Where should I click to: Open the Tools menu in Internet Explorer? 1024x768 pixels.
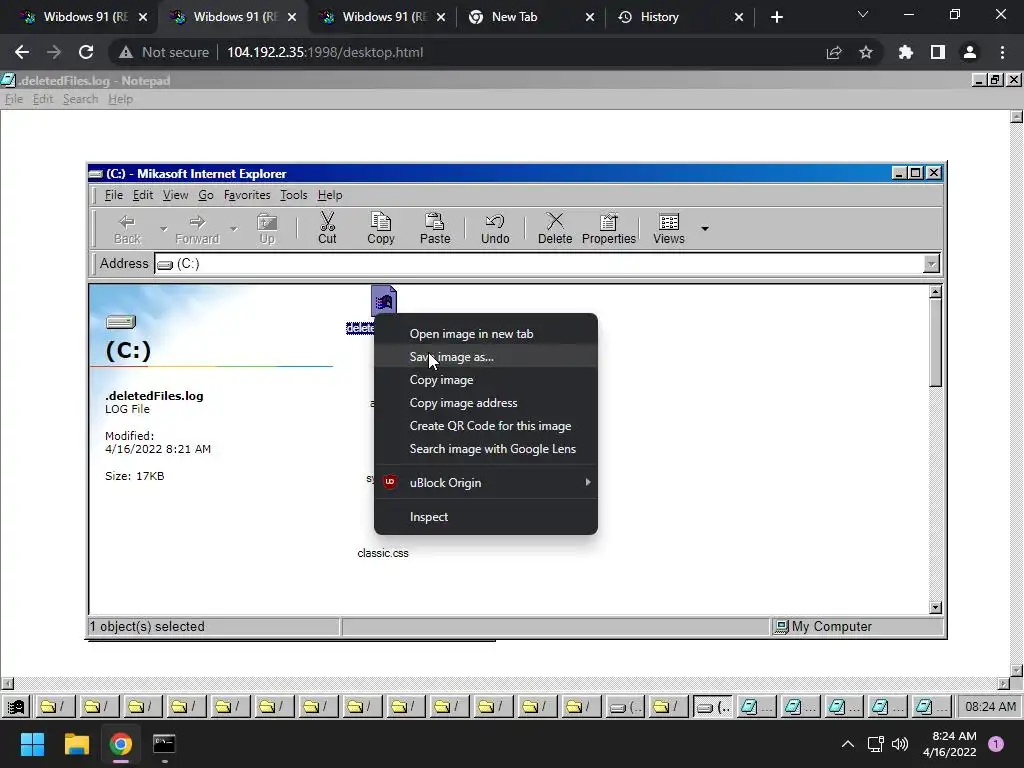pyautogui.click(x=293, y=195)
